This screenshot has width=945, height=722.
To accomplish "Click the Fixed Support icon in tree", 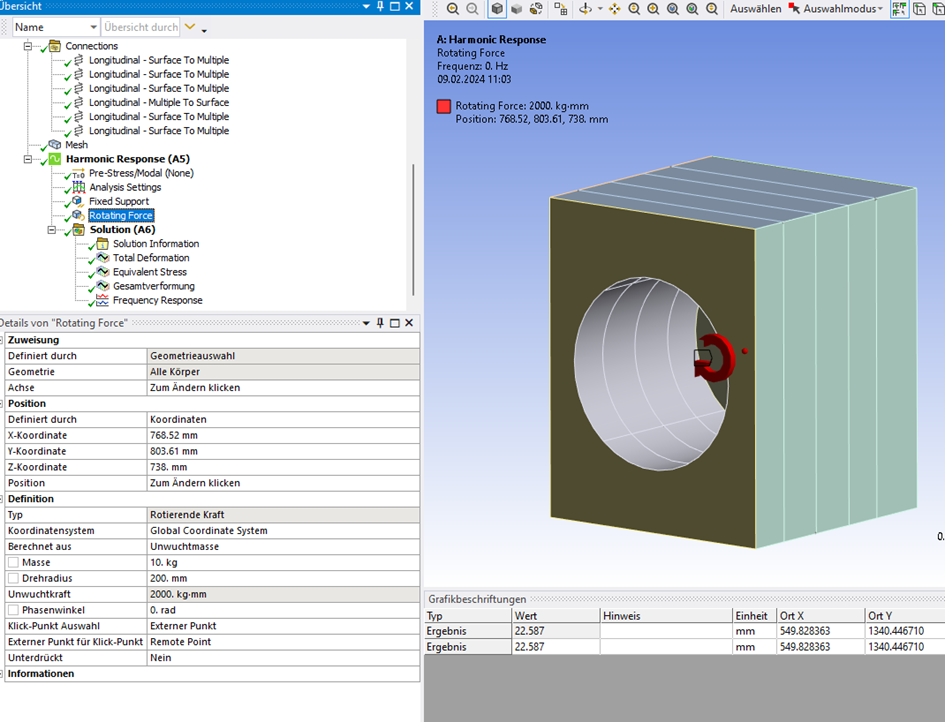I will (77, 201).
